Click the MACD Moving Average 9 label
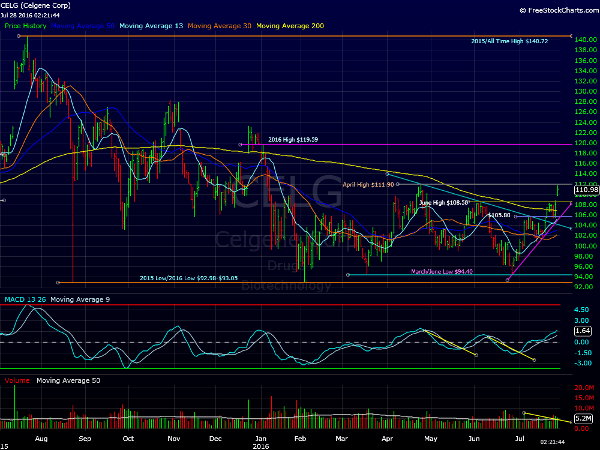The width and height of the screenshot is (600, 450). pos(81,298)
